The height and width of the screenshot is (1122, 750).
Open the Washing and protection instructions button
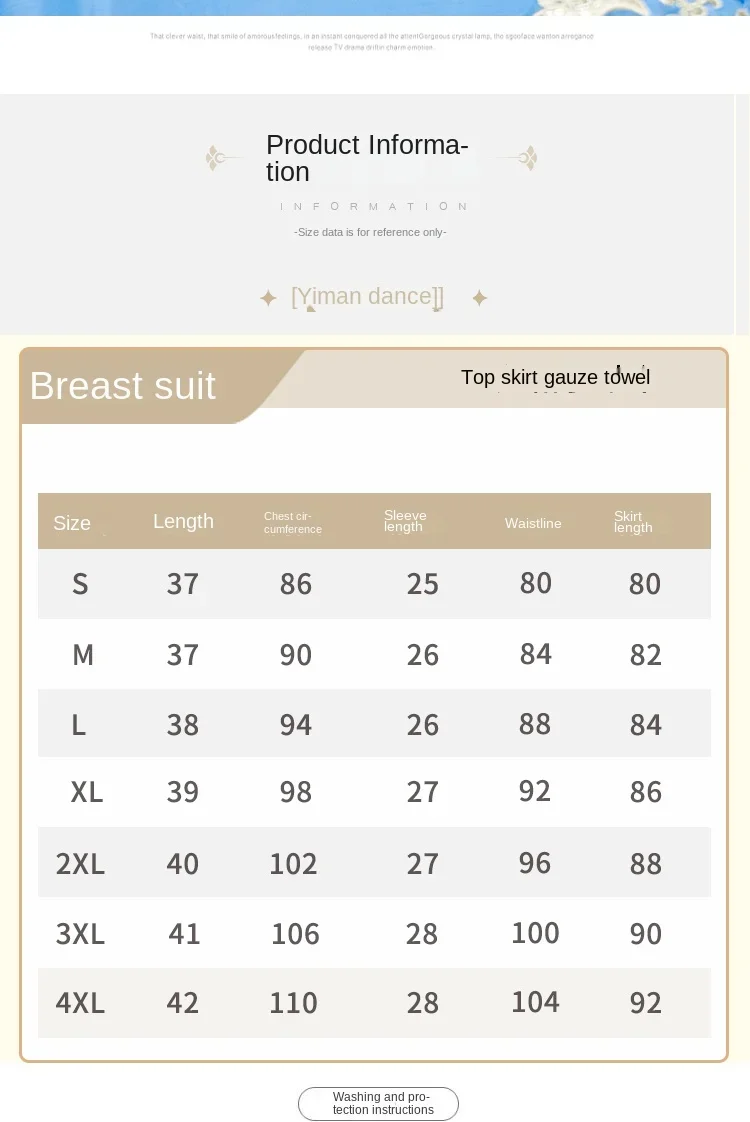[x=378, y=1103]
